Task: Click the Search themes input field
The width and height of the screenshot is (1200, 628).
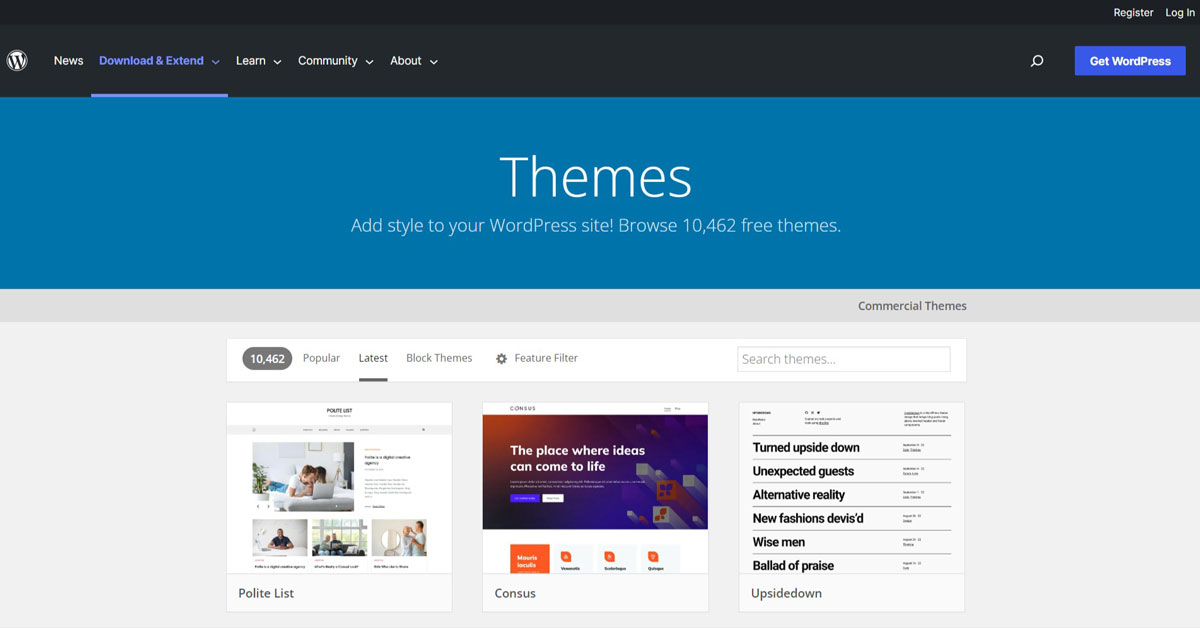Action: click(x=844, y=359)
